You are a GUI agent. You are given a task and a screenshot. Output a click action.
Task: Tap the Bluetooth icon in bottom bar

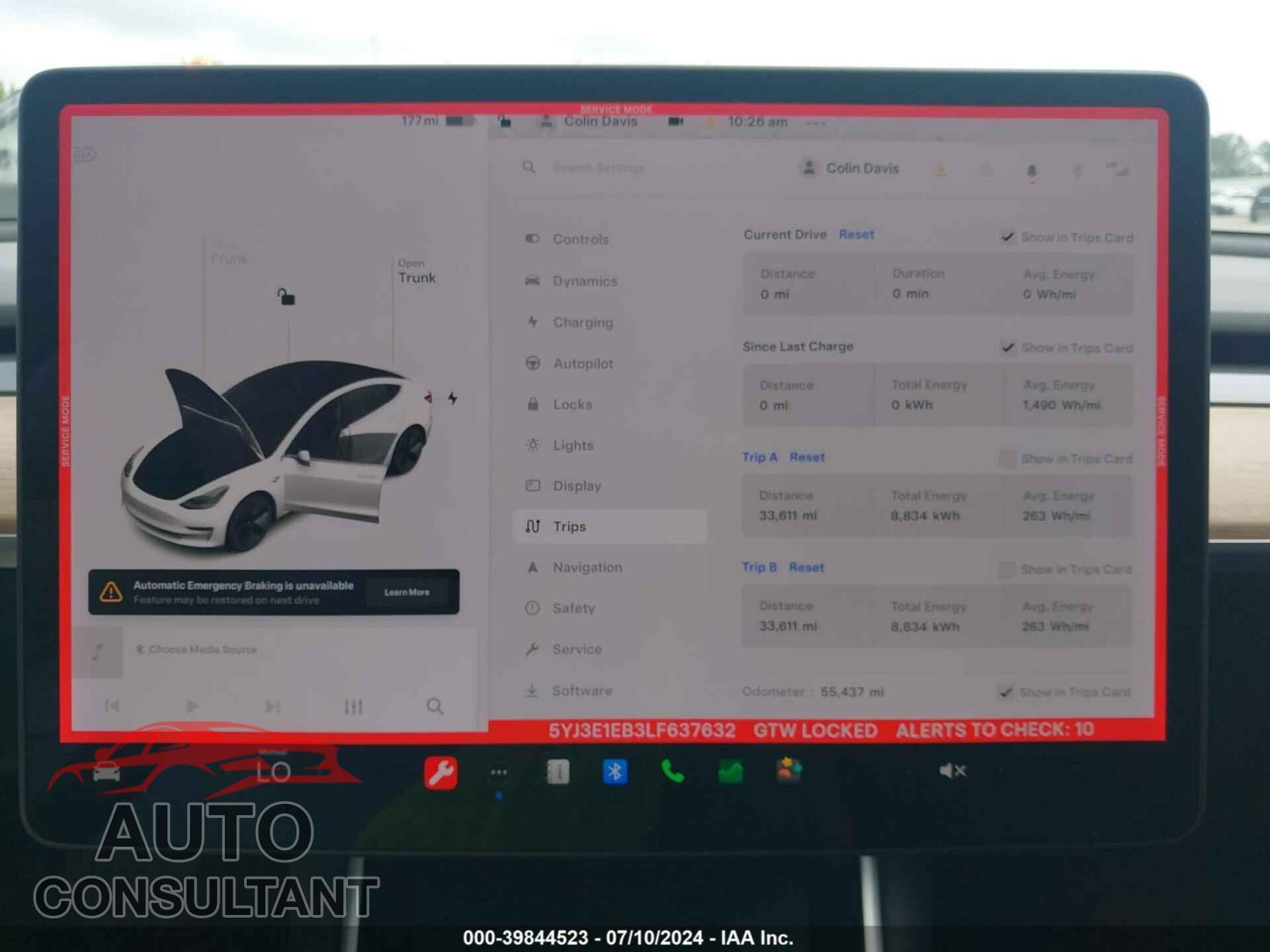pos(615,772)
